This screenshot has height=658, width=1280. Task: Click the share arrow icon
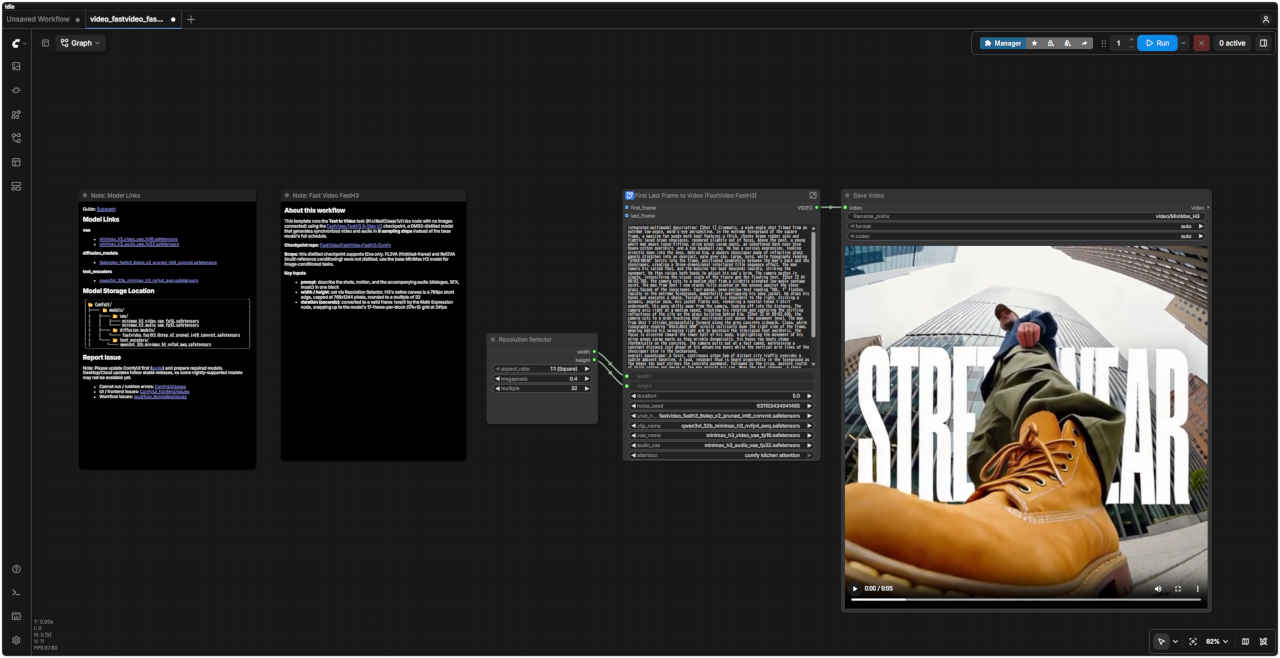pos(1084,43)
